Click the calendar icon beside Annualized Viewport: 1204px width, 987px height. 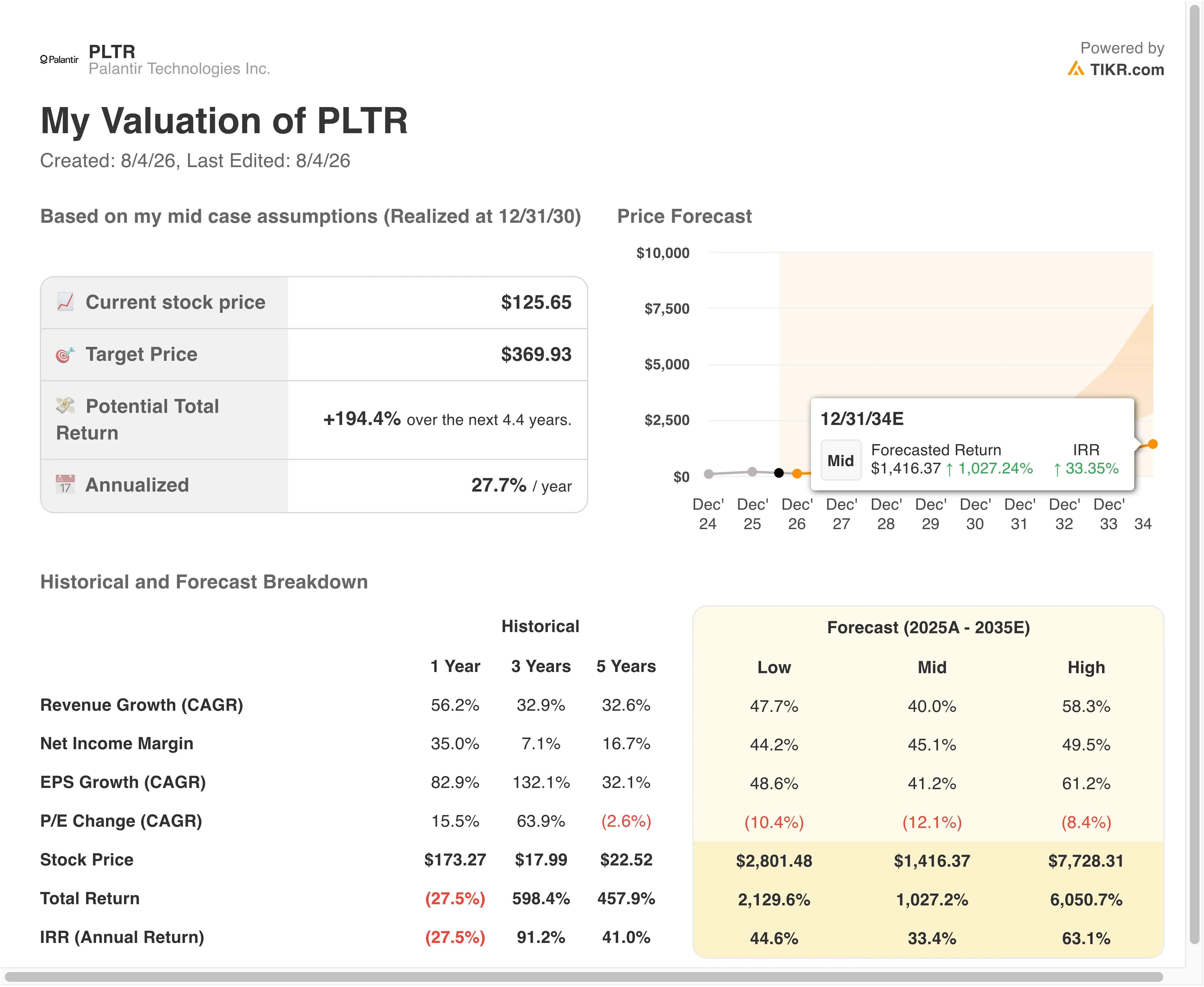[65, 484]
